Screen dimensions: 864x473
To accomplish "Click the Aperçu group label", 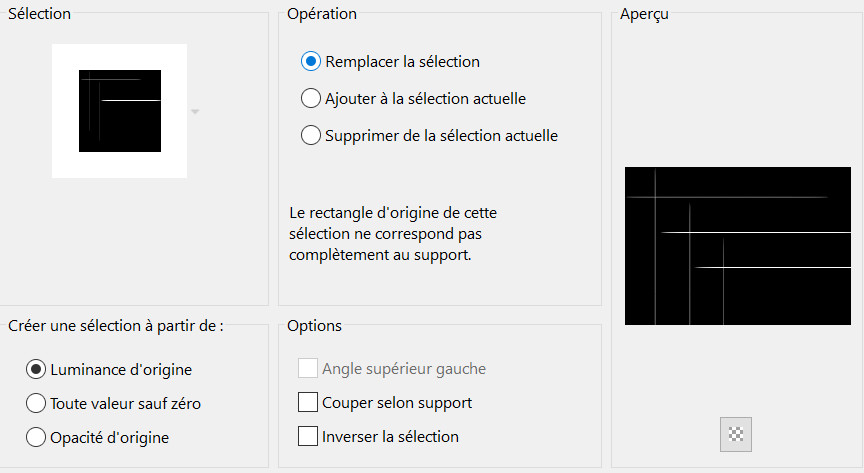I will [x=644, y=14].
